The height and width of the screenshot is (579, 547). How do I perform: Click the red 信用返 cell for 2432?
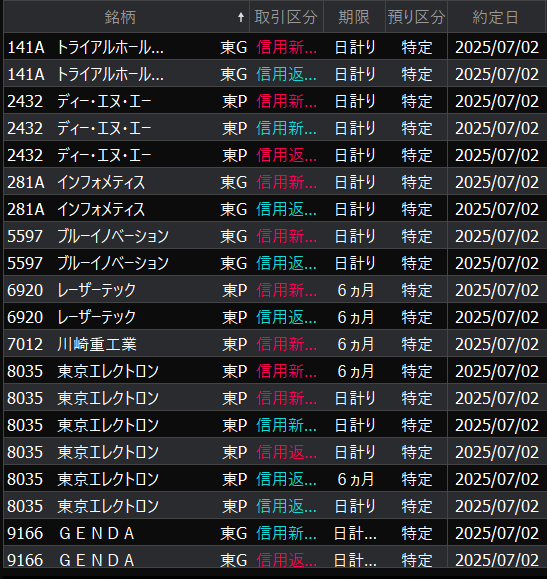[x=286, y=155]
